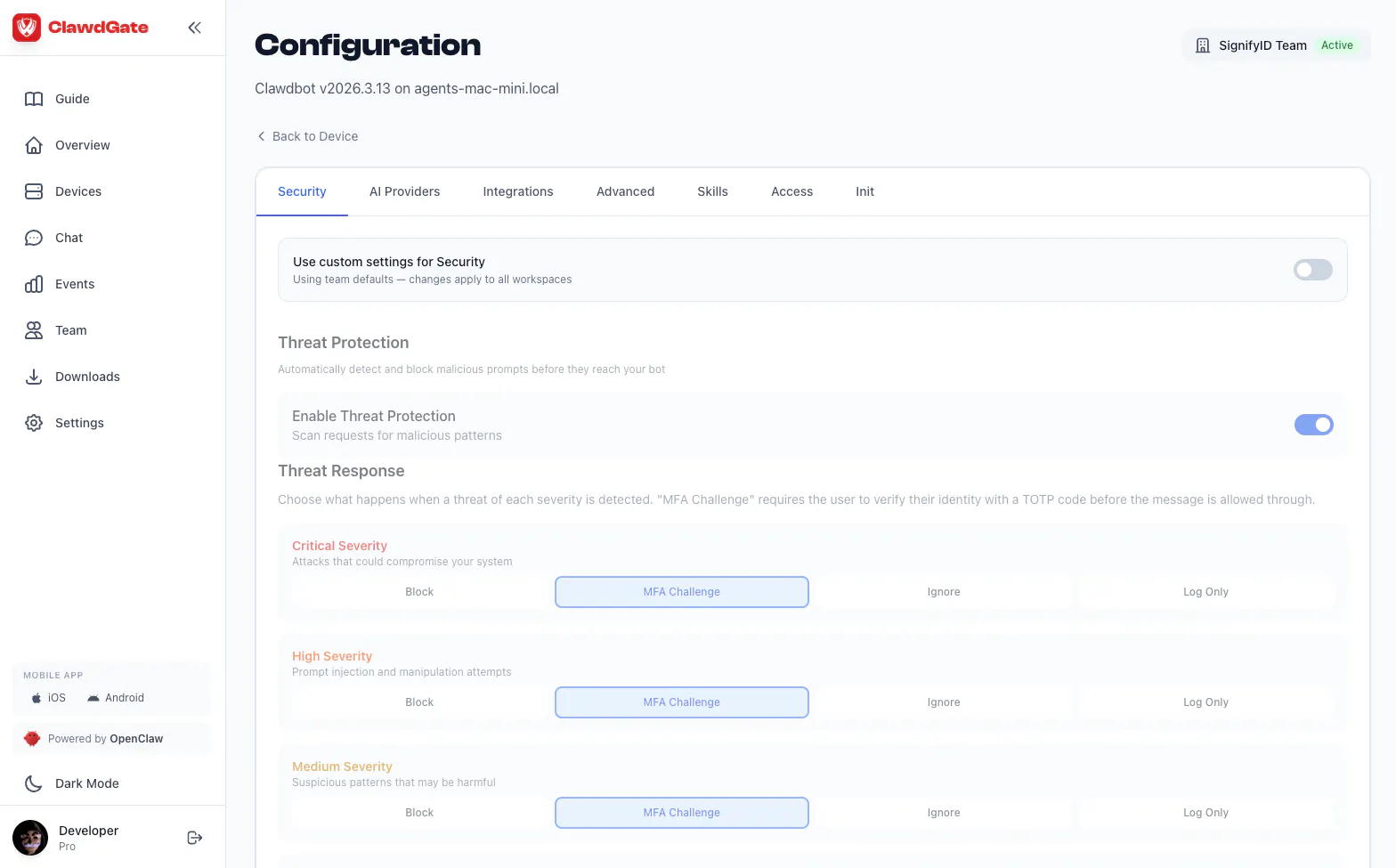Screen dimensions: 1396x868
Task: Open Events in the sidebar
Action: pyautogui.click(x=75, y=284)
